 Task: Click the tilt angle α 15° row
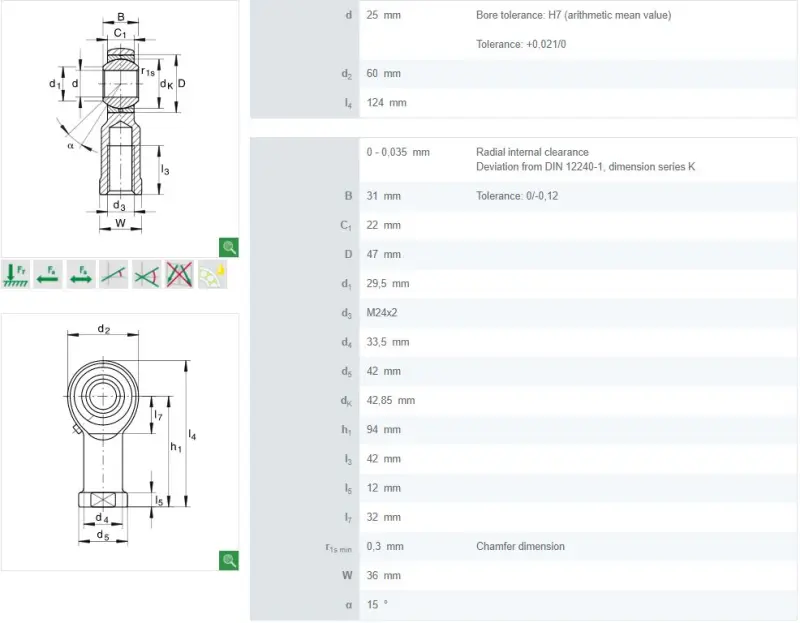[x=523, y=605]
